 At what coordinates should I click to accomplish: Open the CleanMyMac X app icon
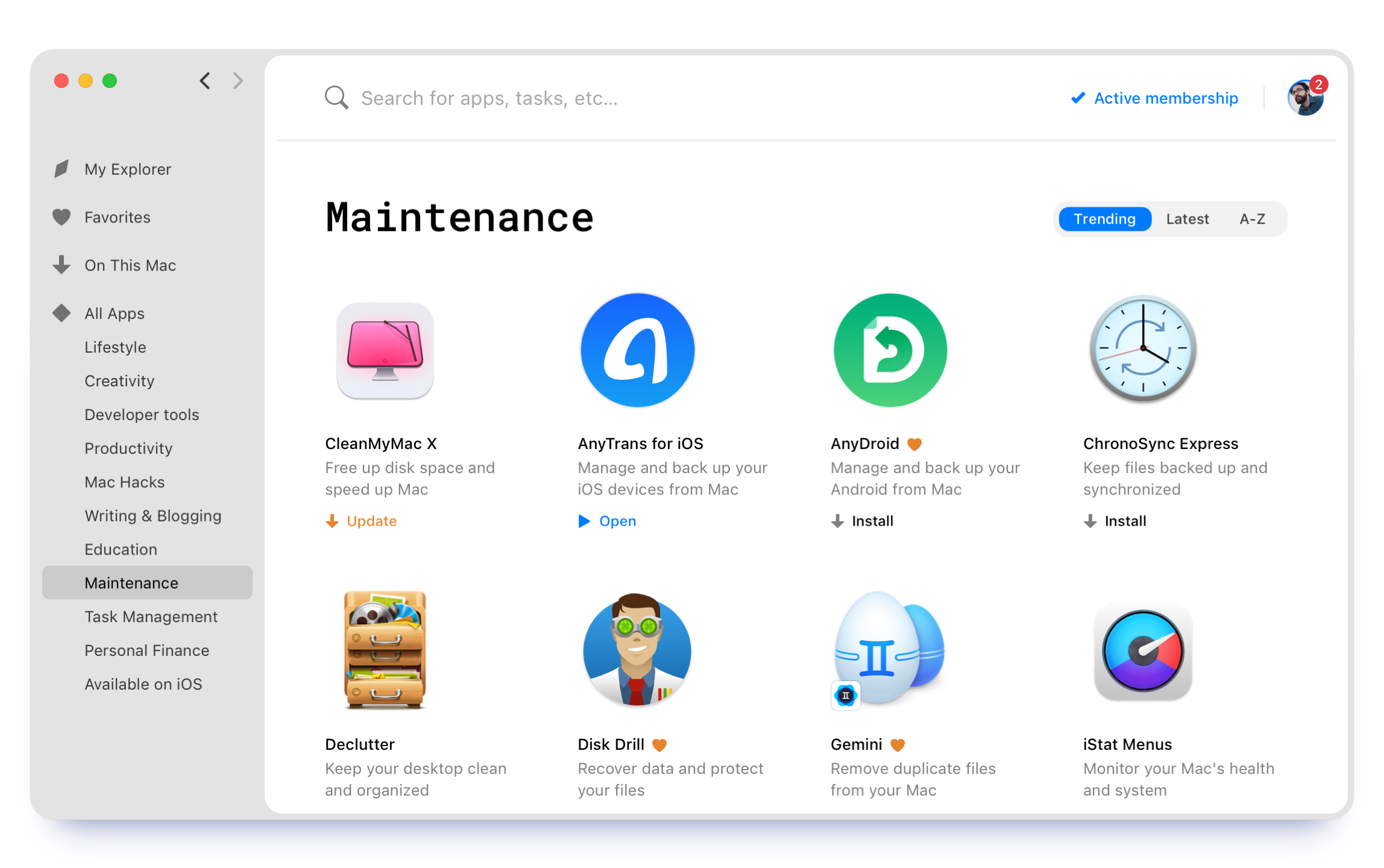coord(385,350)
